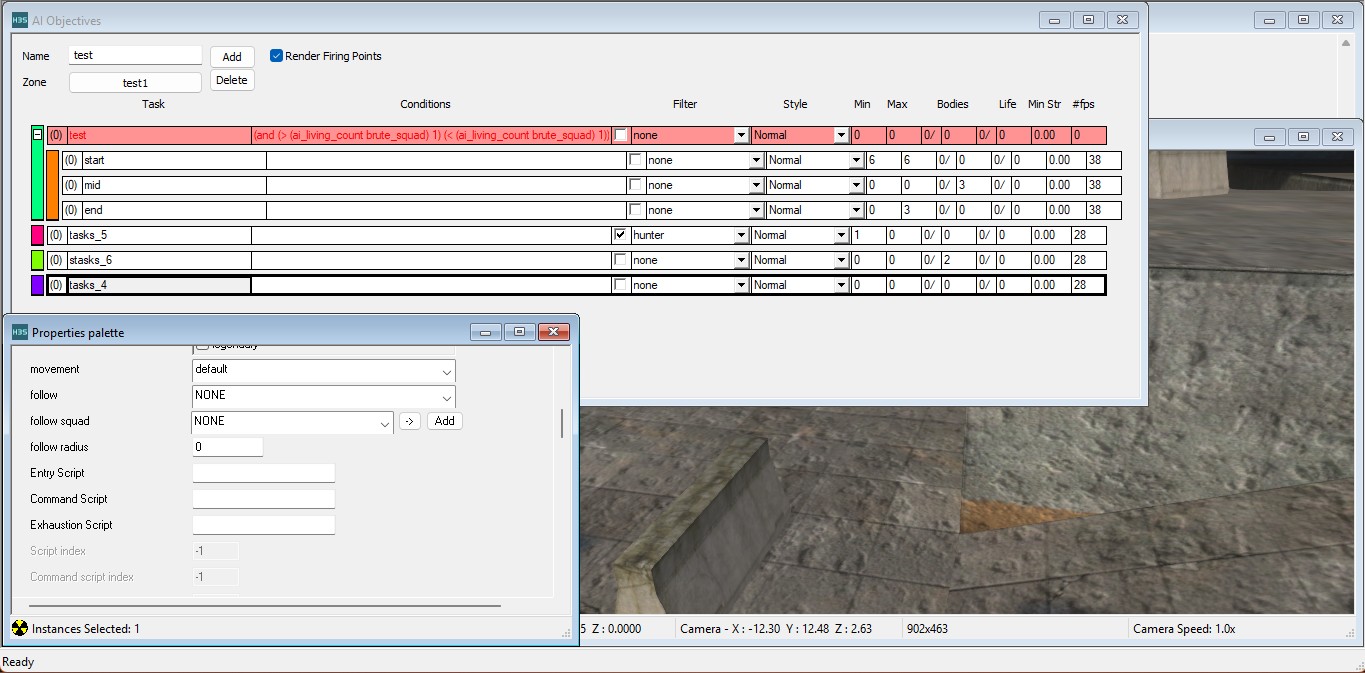This screenshot has width=1365, height=673.
Task: Click the pink color swatch beside tasks_5
Action: tap(38, 235)
